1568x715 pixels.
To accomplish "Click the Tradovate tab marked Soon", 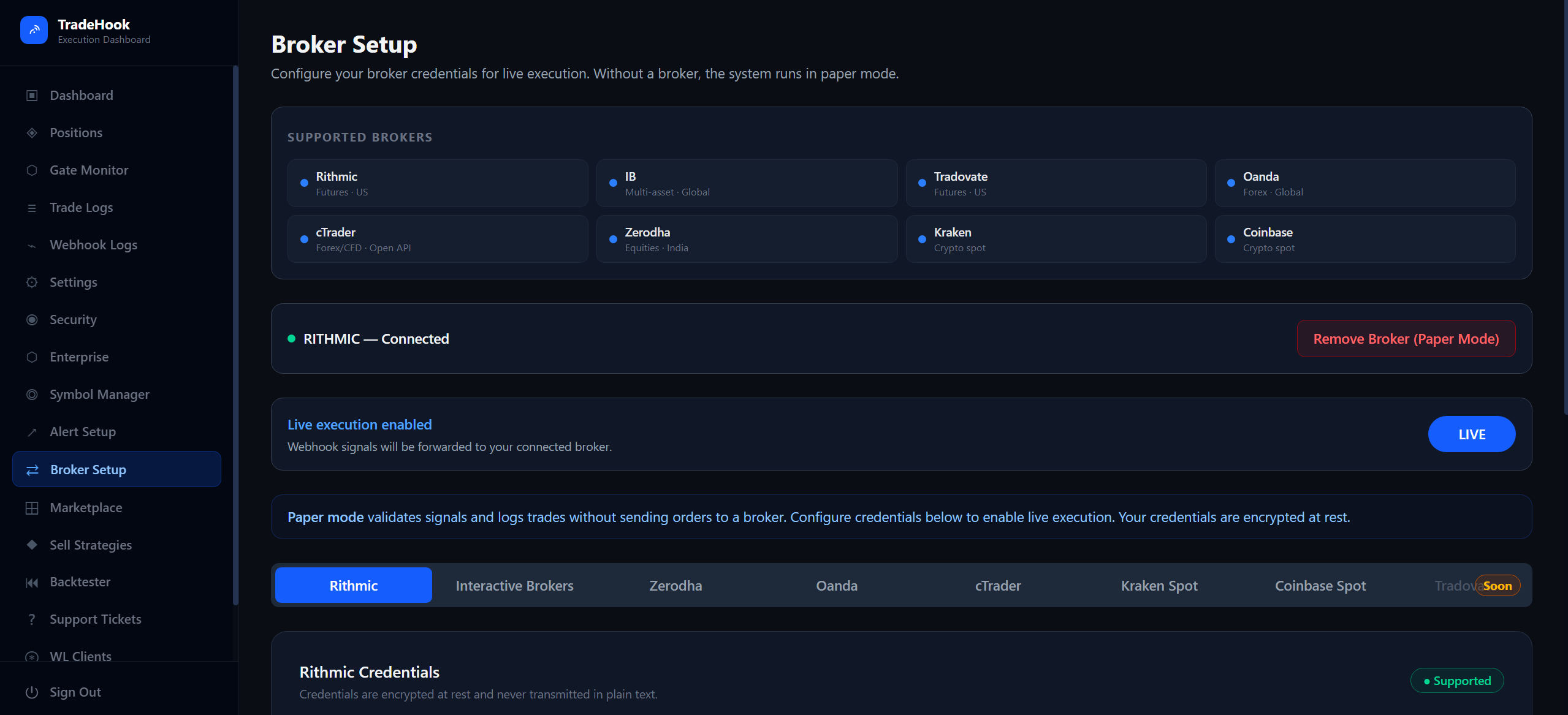I will (1466, 586).
